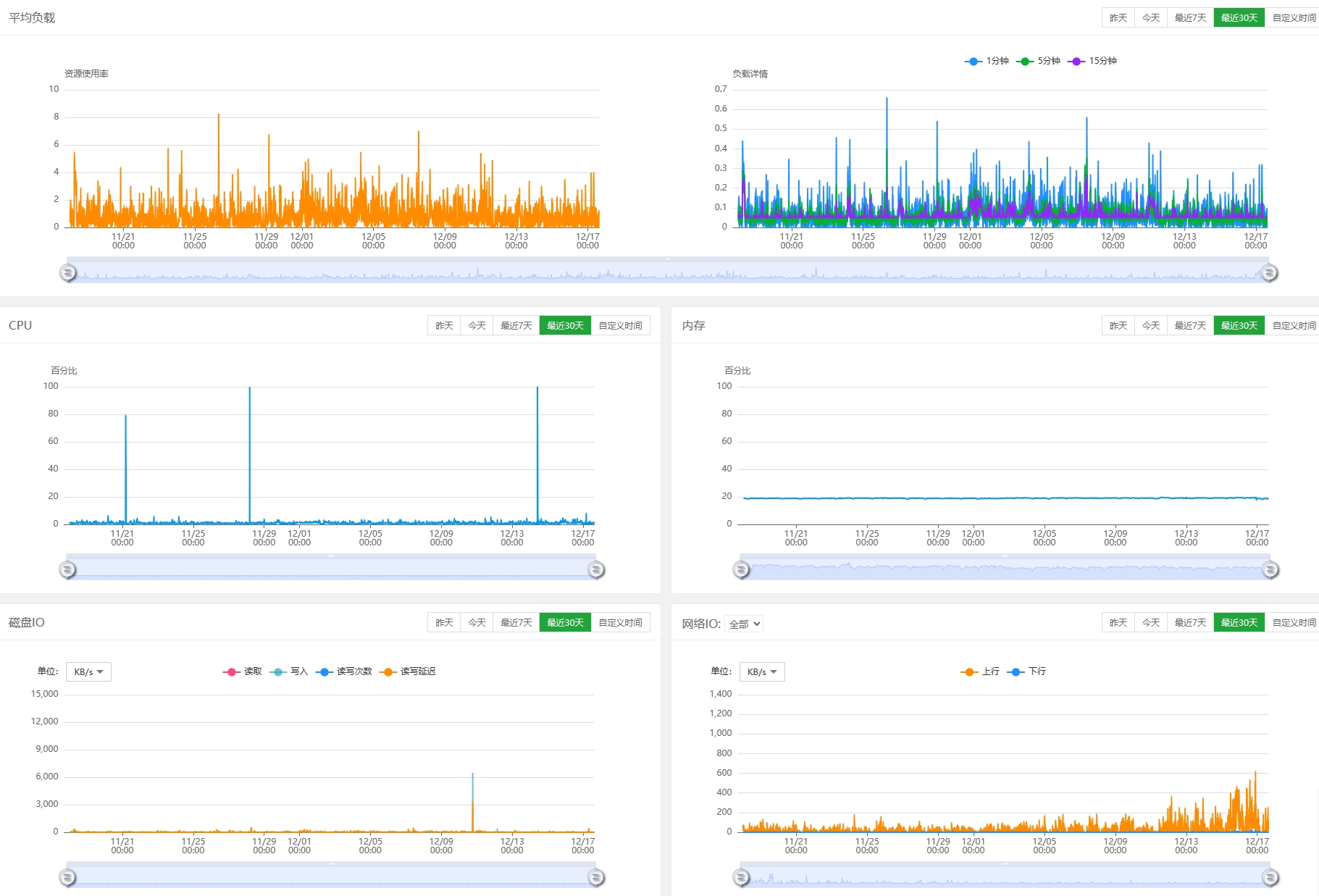Select 今天 in the 平均负载 panel

click(x=1150, y=17)
